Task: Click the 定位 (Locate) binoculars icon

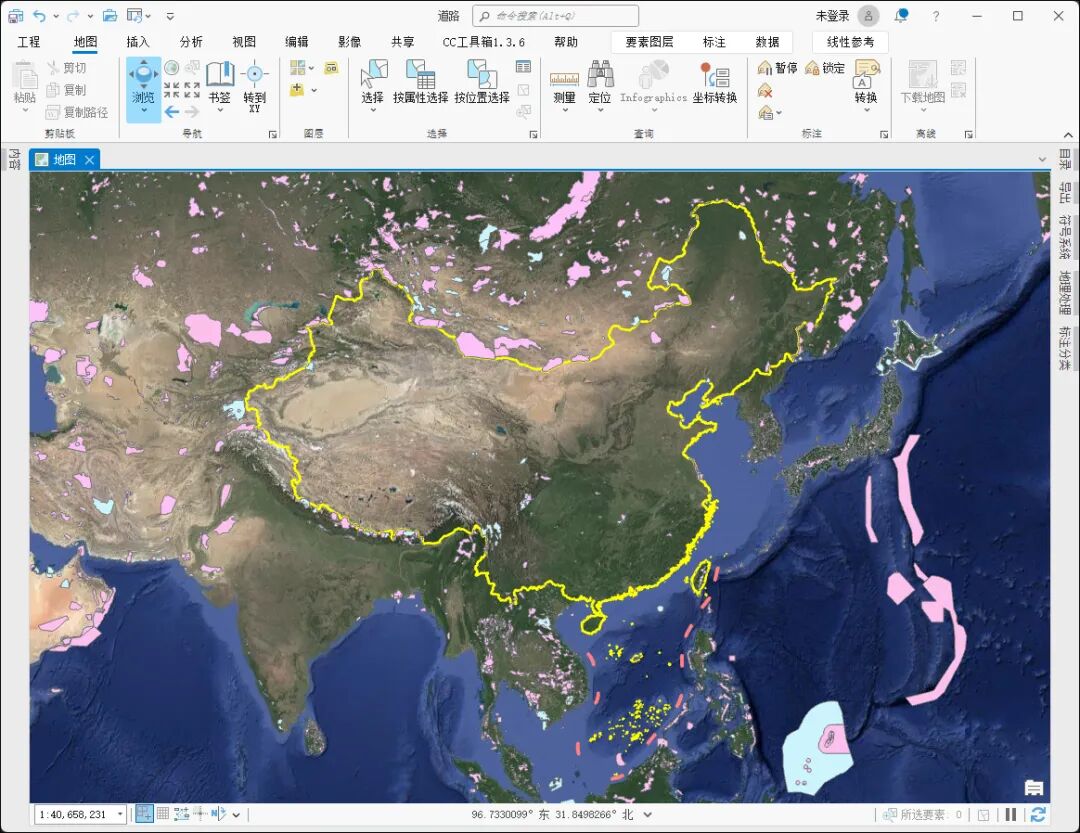Action: 600,82
